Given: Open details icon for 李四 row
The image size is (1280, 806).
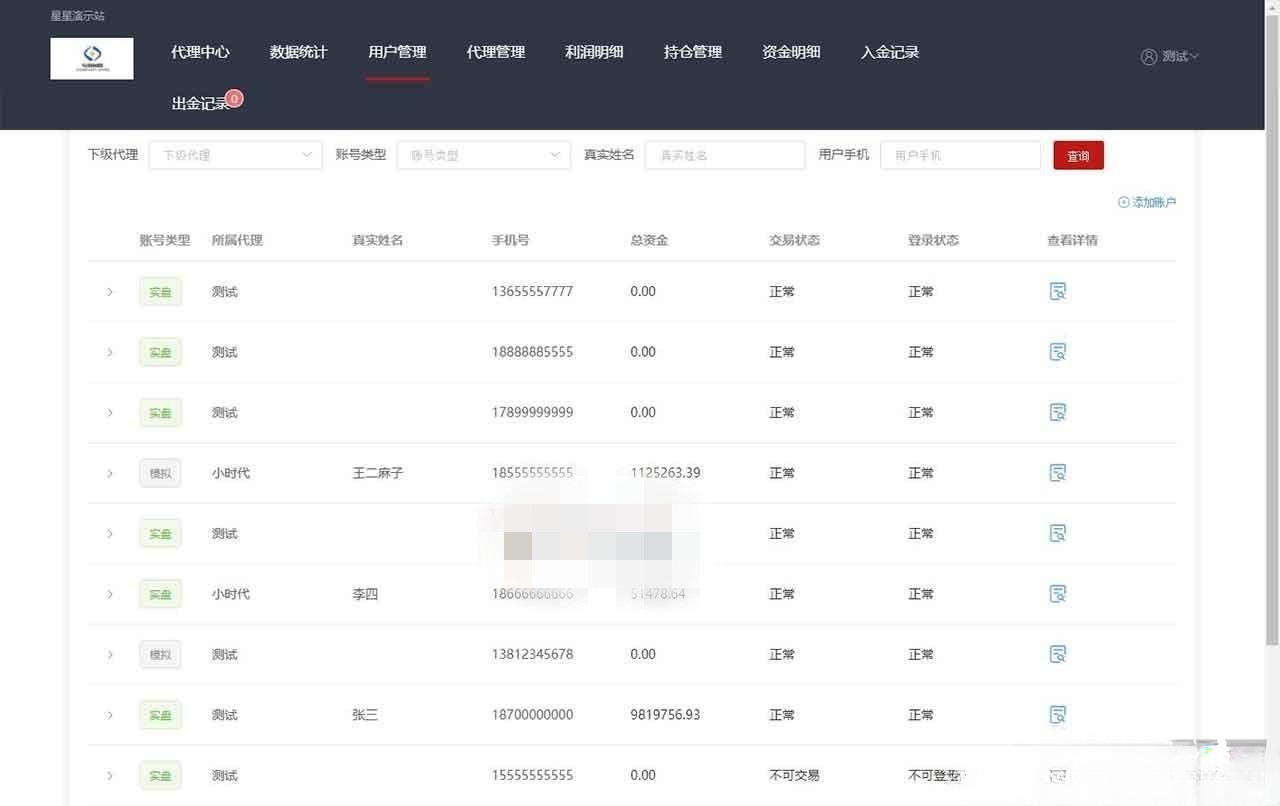Looking at the screenshot, I should pos(1058,593).
